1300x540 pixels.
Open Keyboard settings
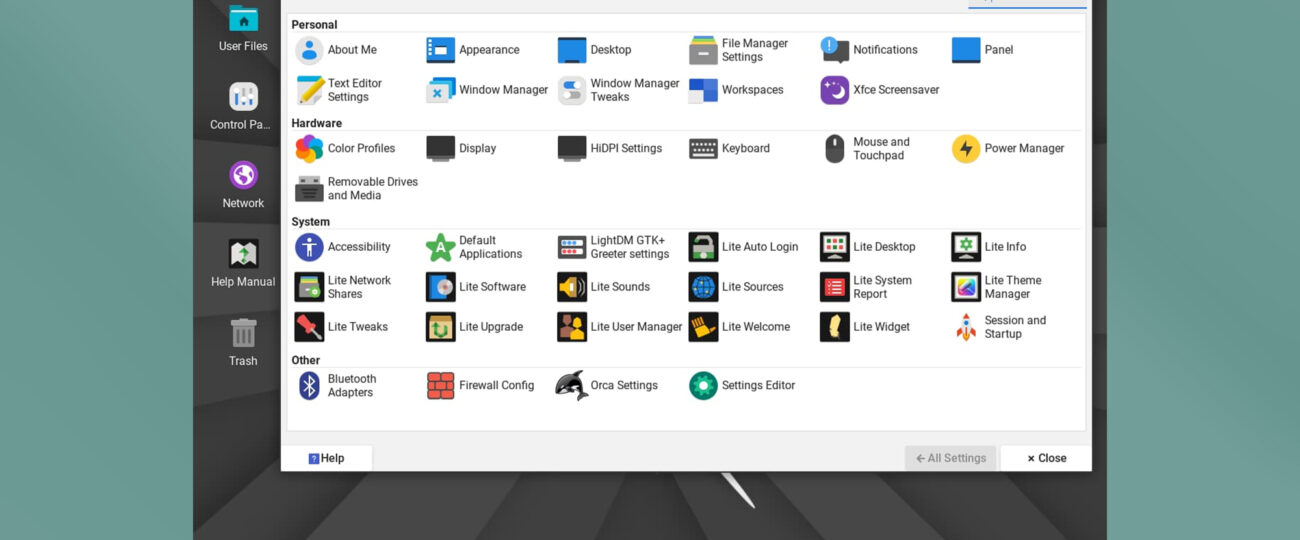click(x=730, y=149)
